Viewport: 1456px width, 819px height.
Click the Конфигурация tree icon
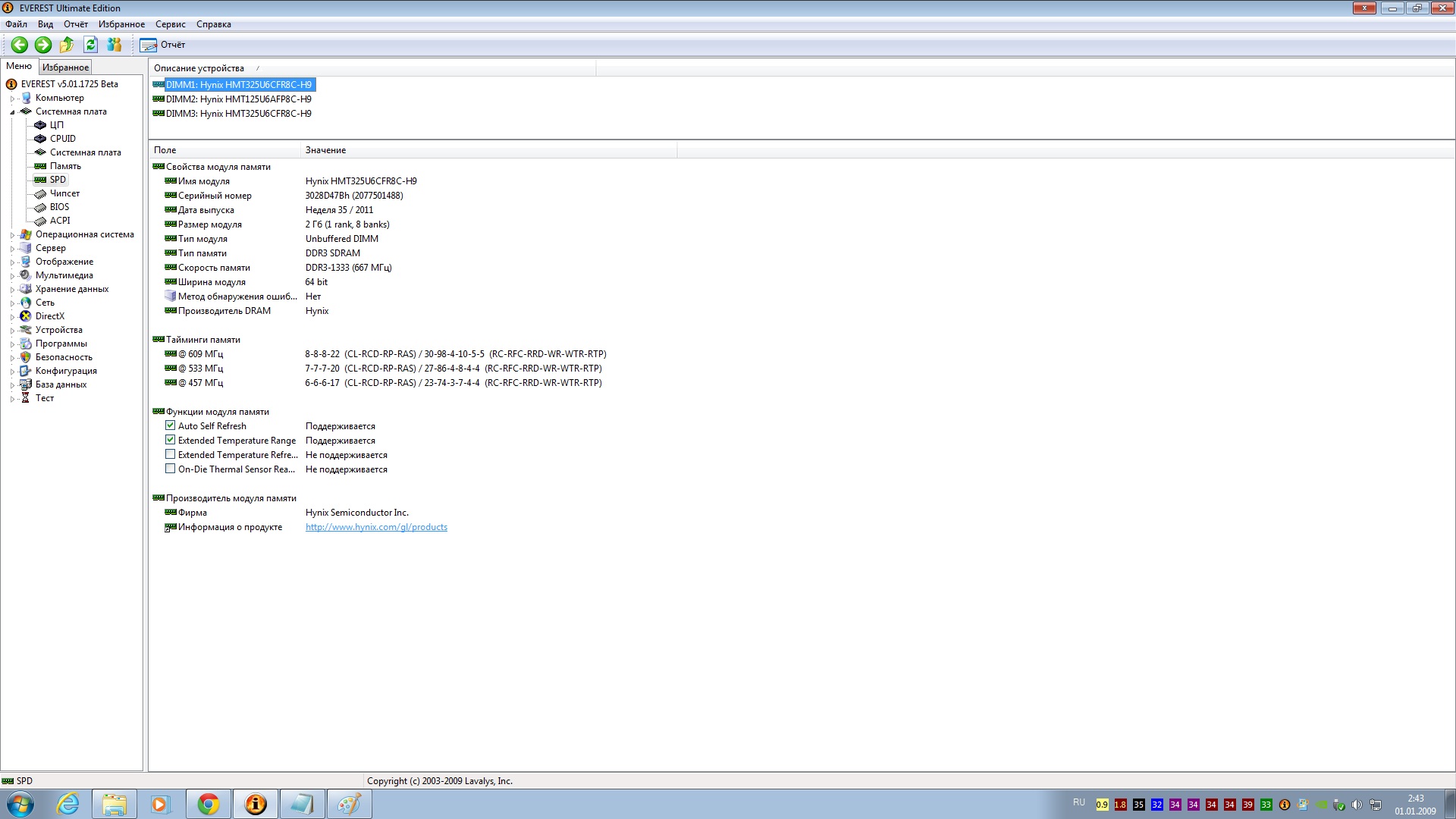click(26, 371)
